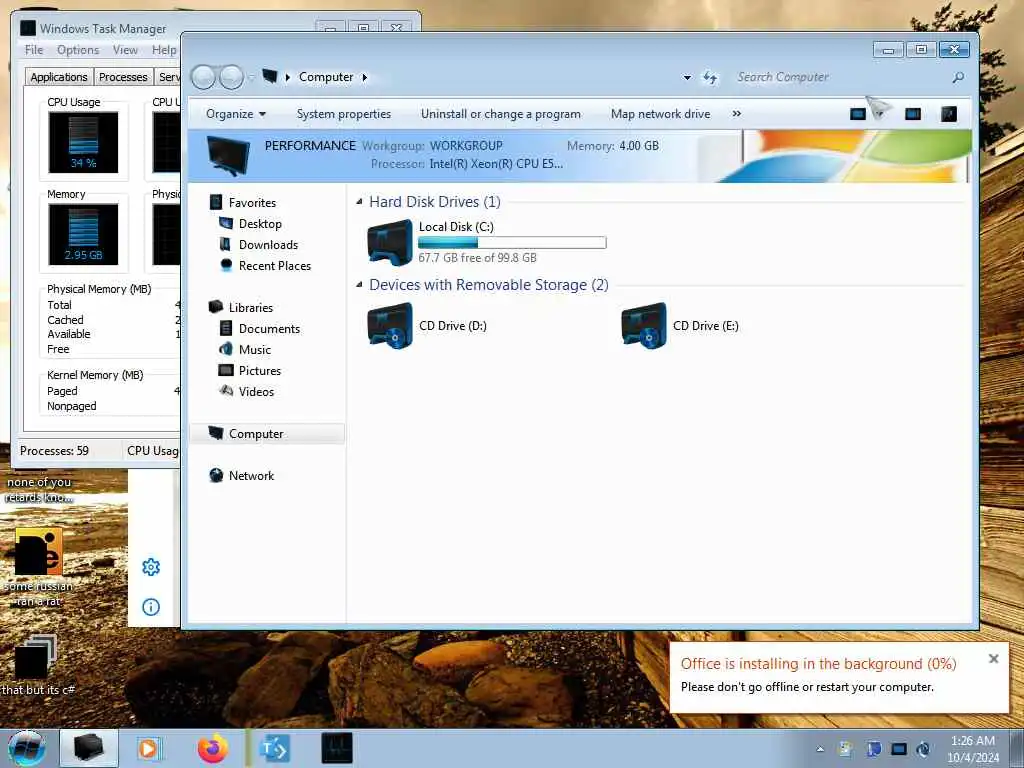The width and height of the screenshot is (1024, 768).
Task: Click Computer in navigation pane
Action: (x=256, y=434)
